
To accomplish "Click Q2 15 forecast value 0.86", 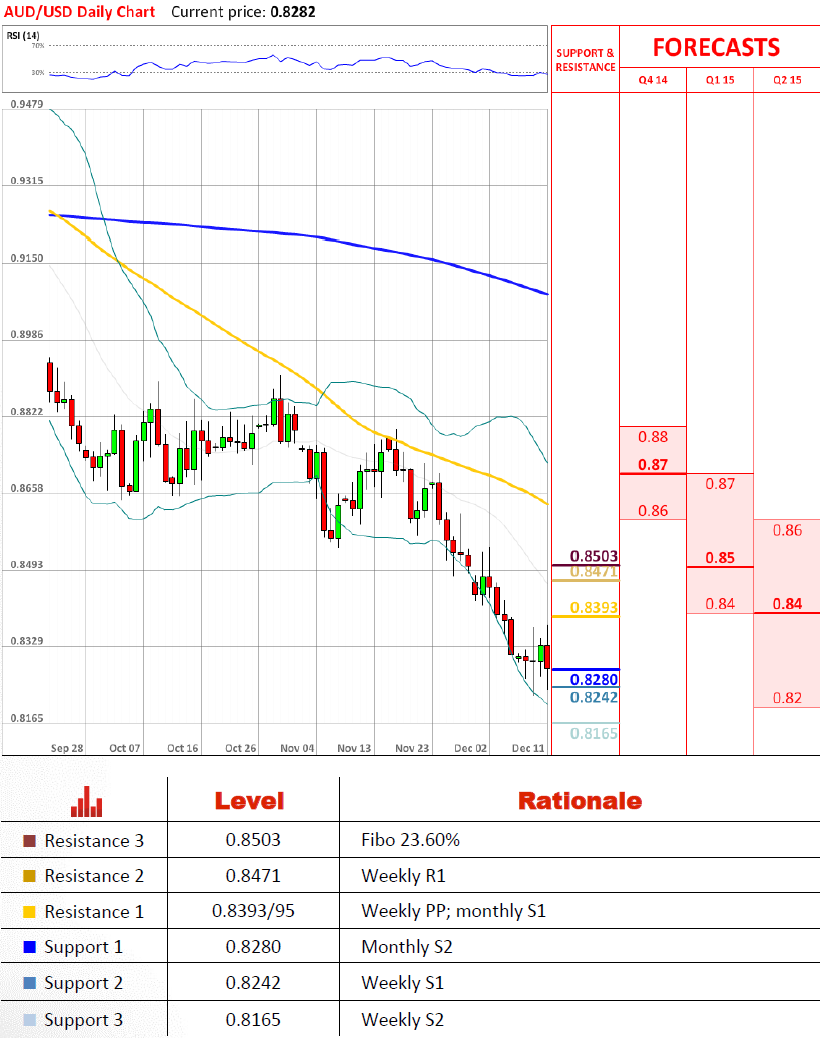I will (787, 530).
